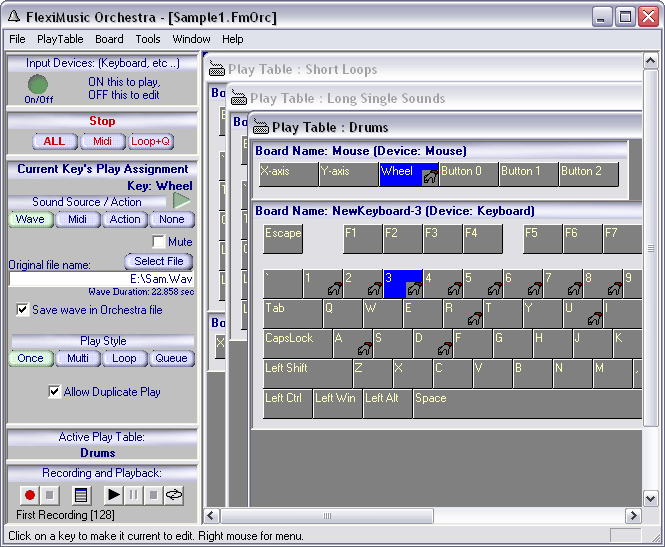Start recording with the red record button
The height and width of the screenshot is (547, 665).
(30, 495)
